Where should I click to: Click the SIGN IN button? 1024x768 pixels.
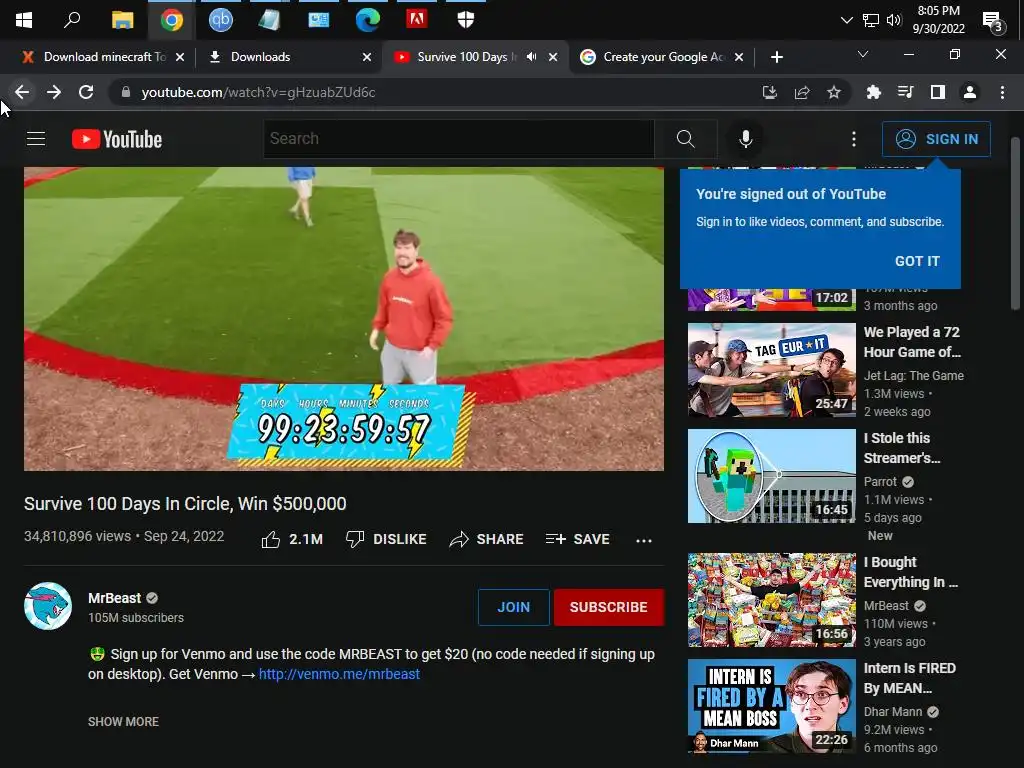pos(936,139)
